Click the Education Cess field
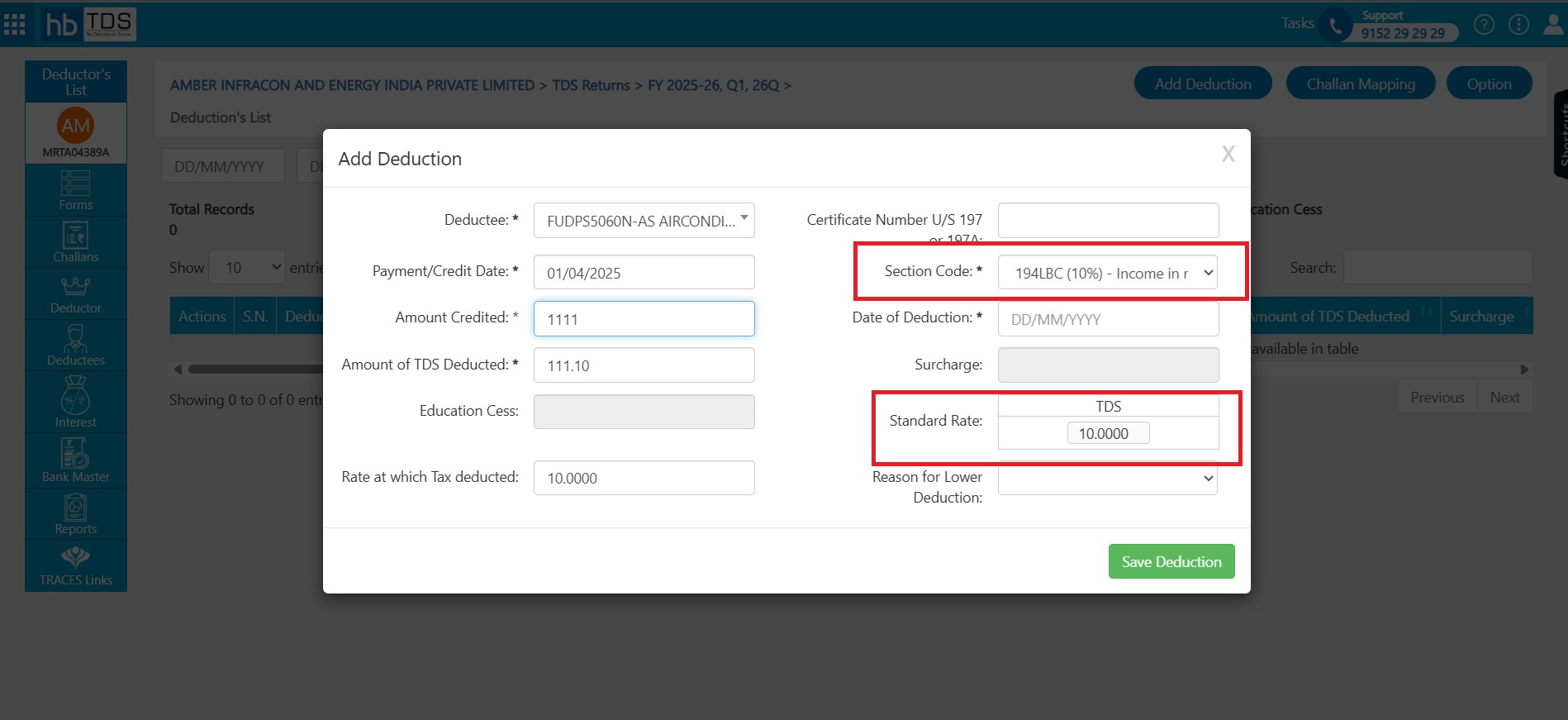 click(644, 412)
